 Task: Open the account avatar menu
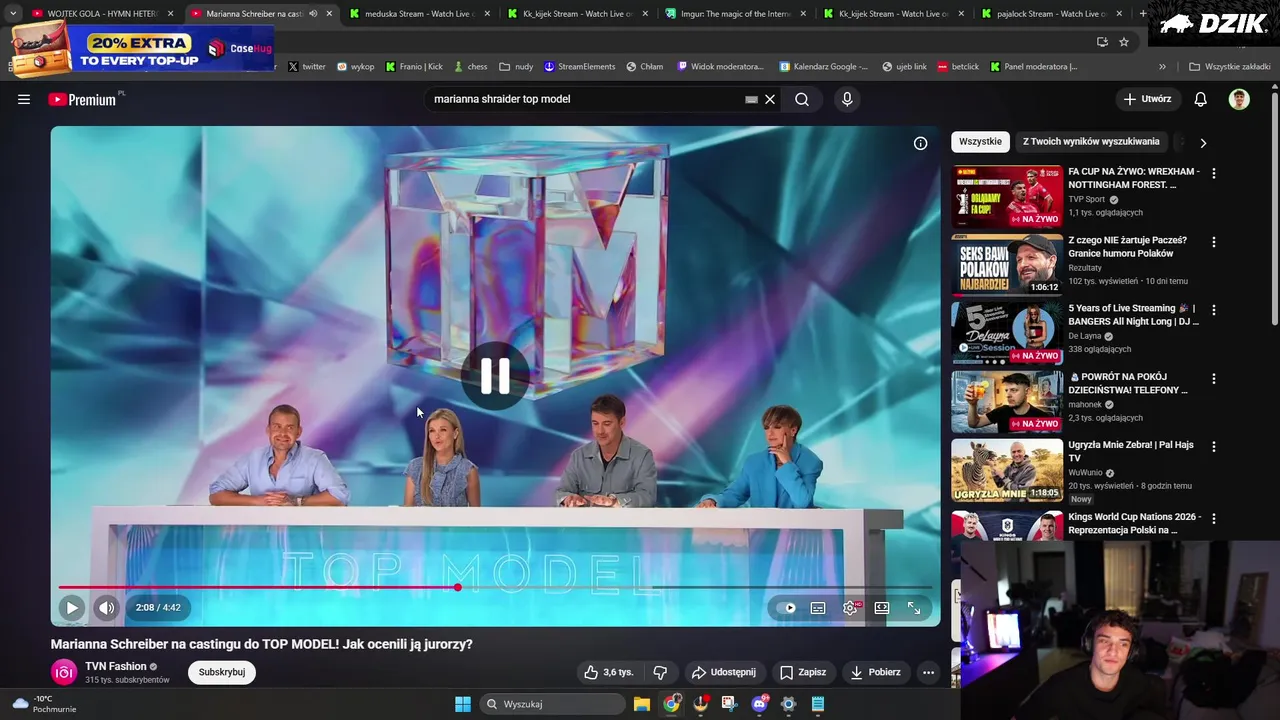1239,99
